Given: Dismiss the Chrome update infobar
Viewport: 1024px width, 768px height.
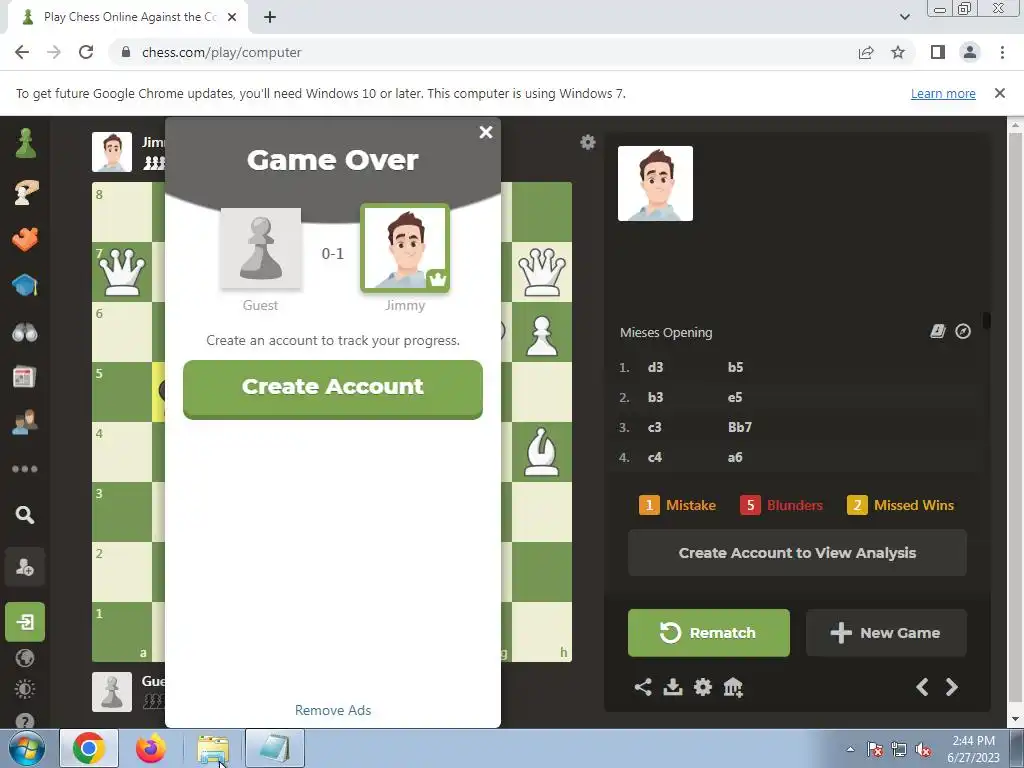Looking at the screenshot, I should (999, 93).
